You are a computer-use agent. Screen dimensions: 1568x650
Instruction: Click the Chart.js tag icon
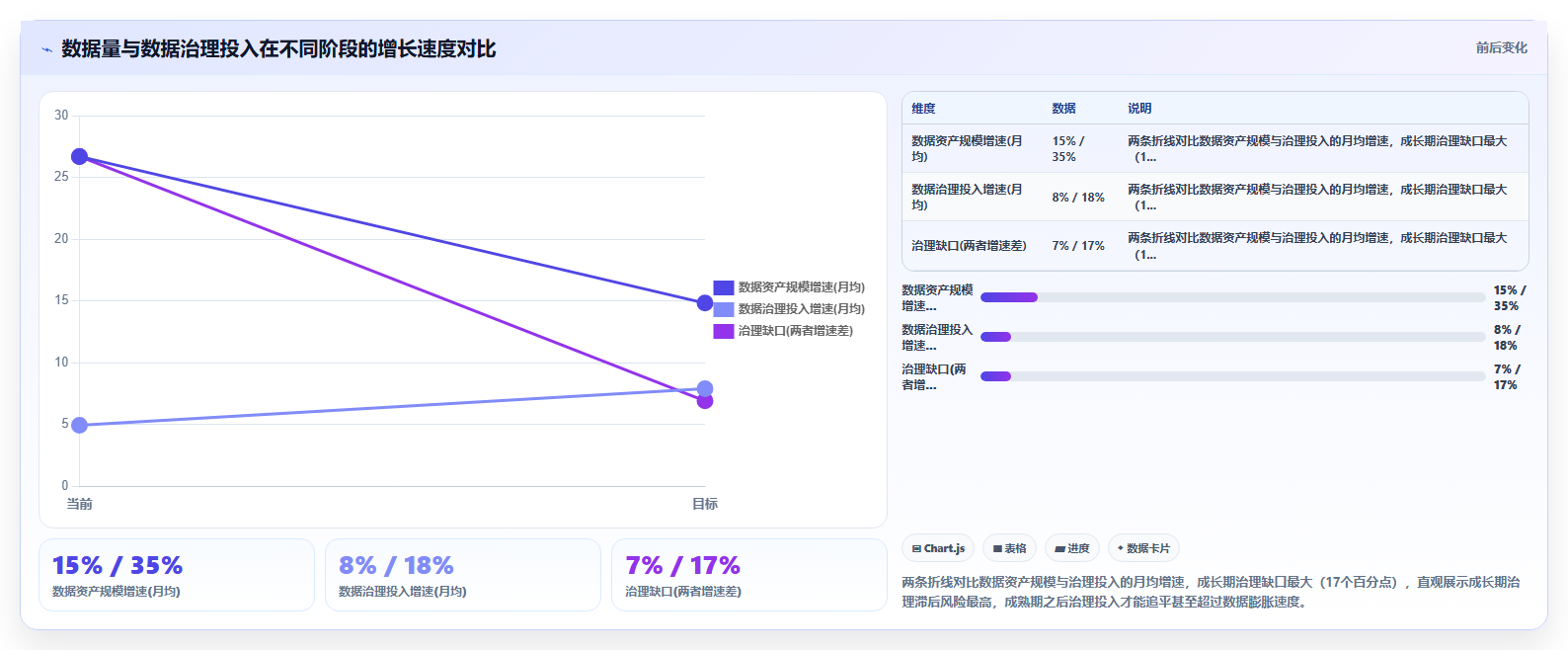click(x=916, y=548)
